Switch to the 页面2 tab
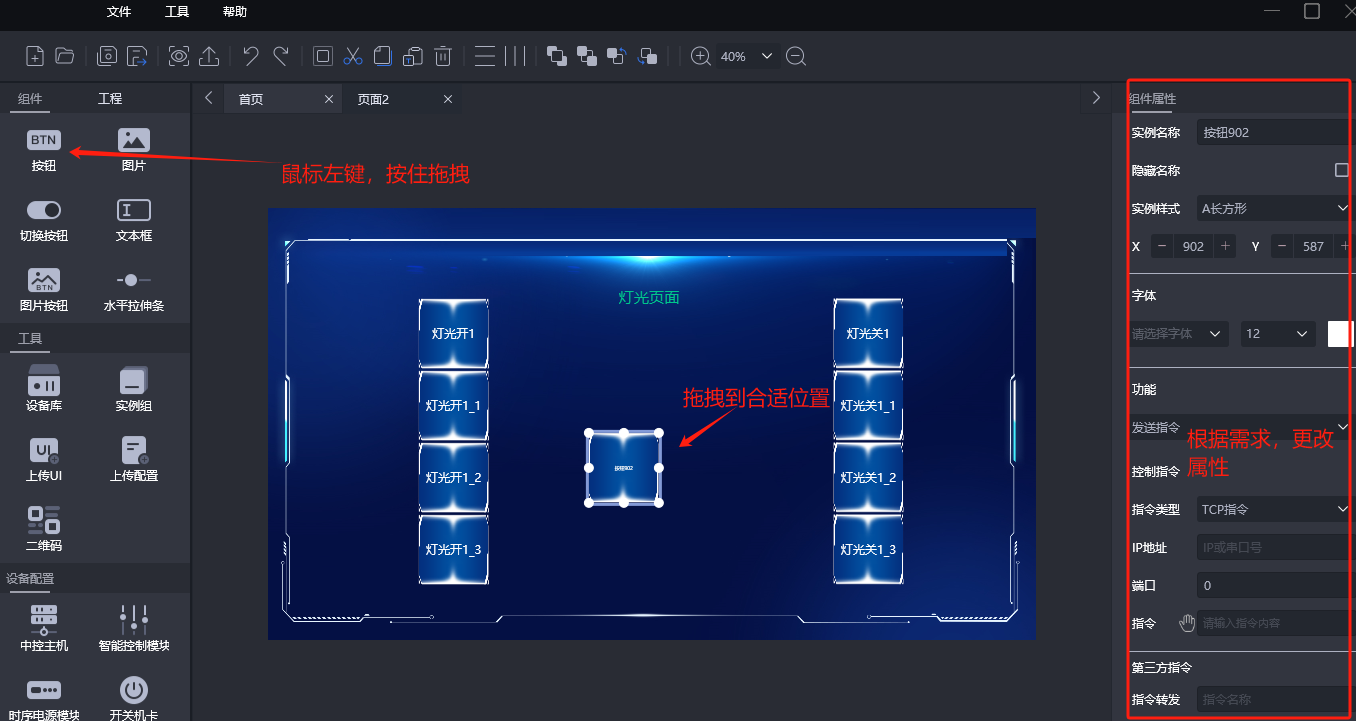 (374, 99)
